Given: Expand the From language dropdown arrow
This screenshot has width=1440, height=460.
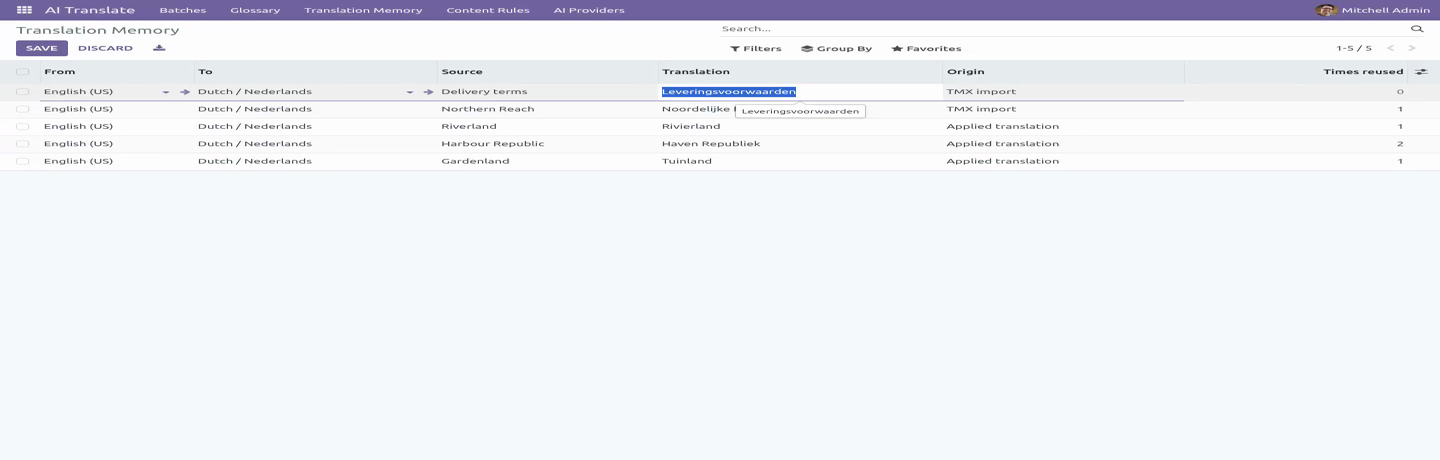Looking at the screenshot, I should tap(166, 92).
